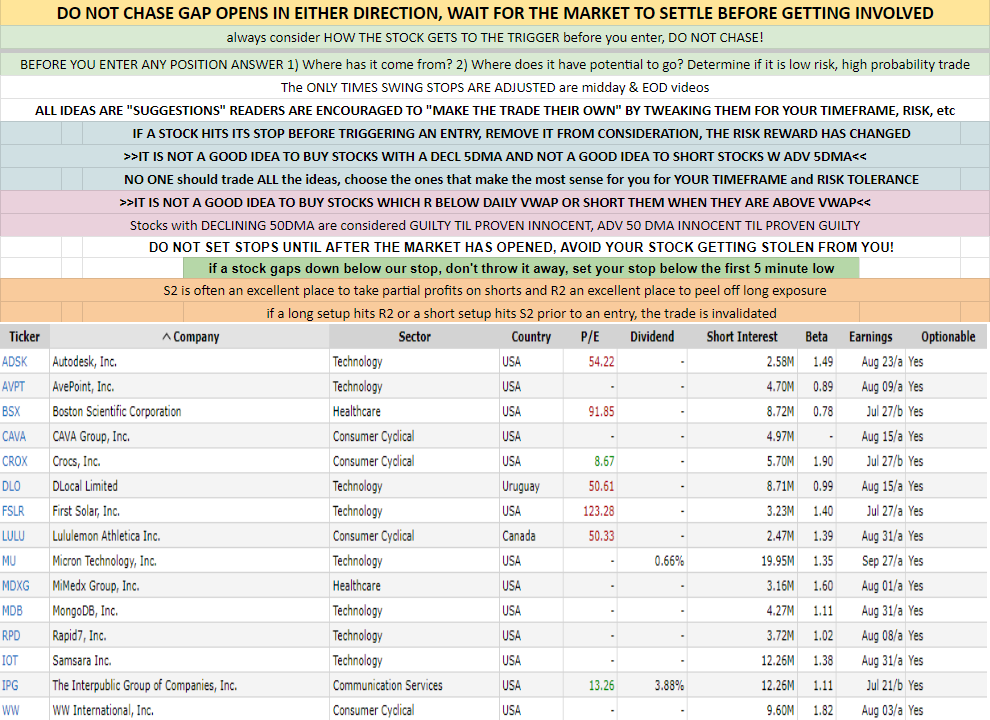This screenshot has height=720, width=990.
Task: Click the short interest value 9.60M
Action: 780,711
